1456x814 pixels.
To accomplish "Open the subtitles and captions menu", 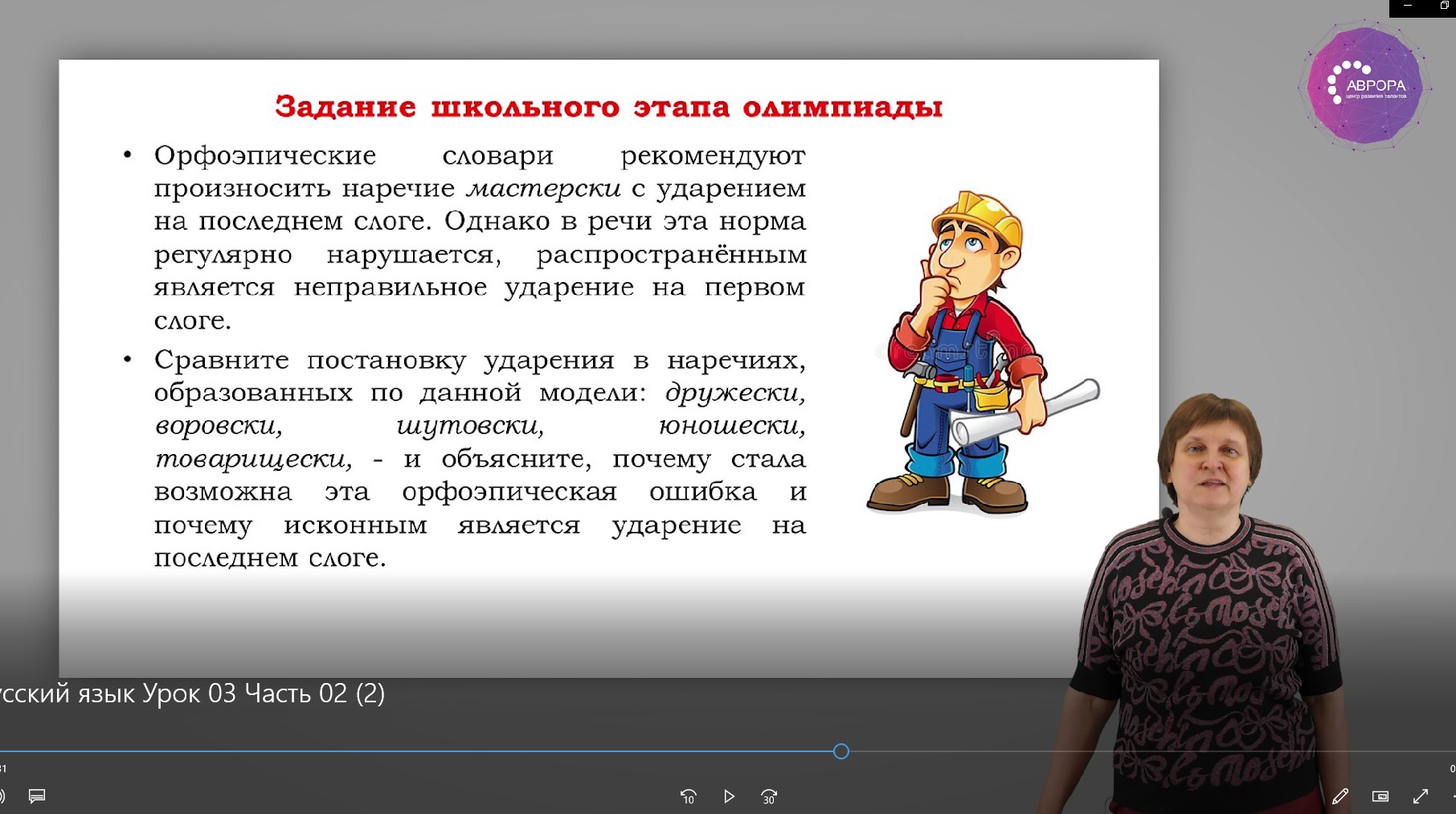I will click(37, 796).
